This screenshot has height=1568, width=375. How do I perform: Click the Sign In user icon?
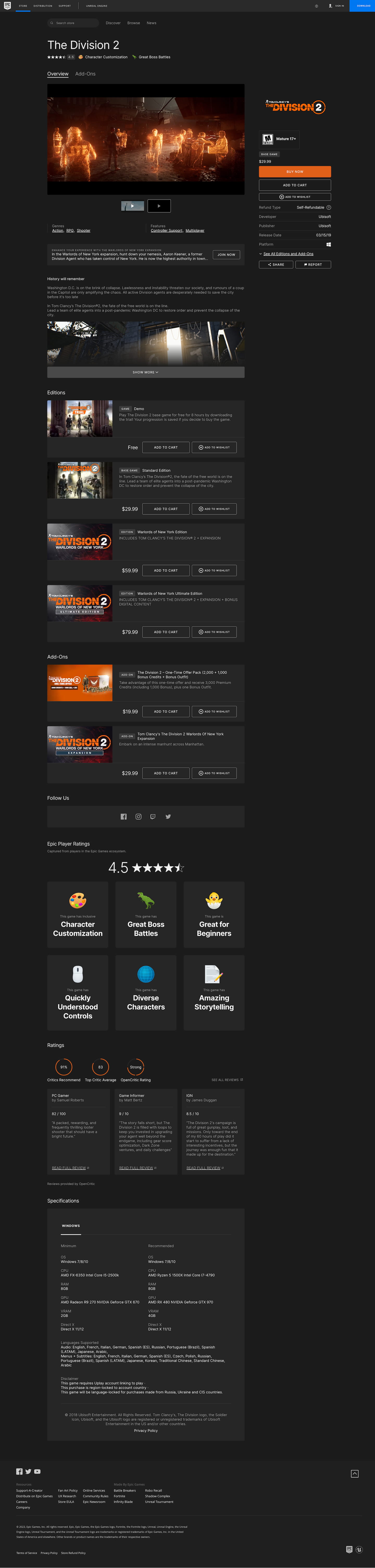tap(330, 5)
